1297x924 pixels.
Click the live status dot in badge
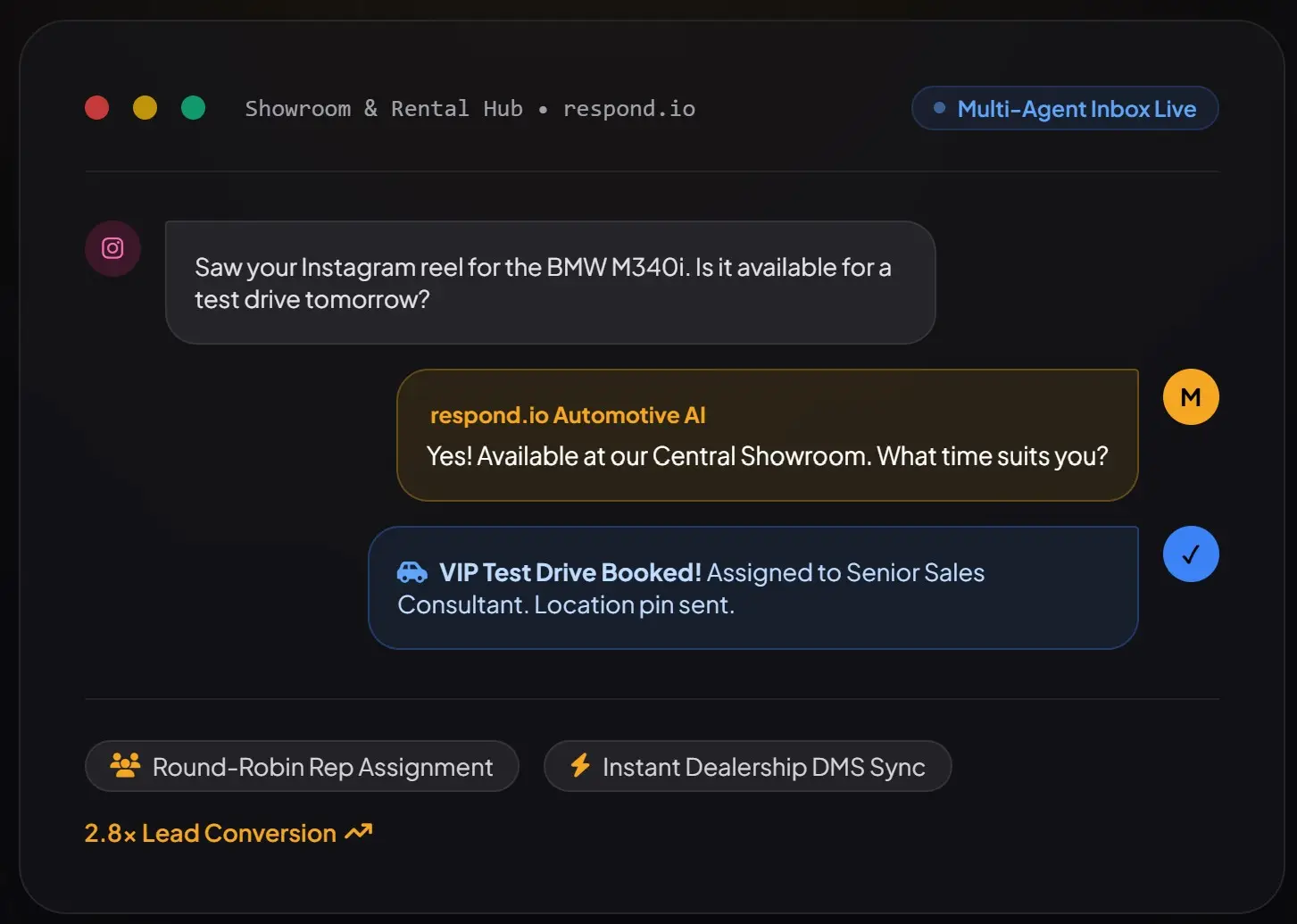[x=939, y=108]
